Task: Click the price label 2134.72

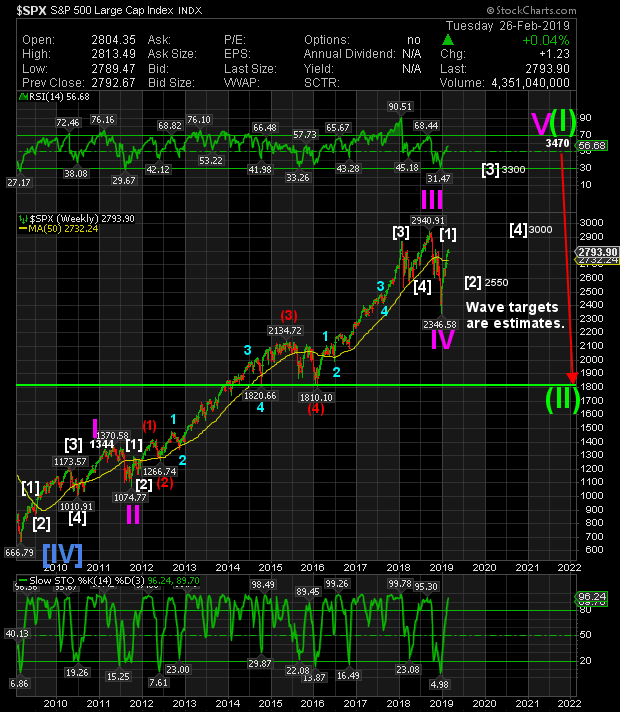Action: coord(285,331)
